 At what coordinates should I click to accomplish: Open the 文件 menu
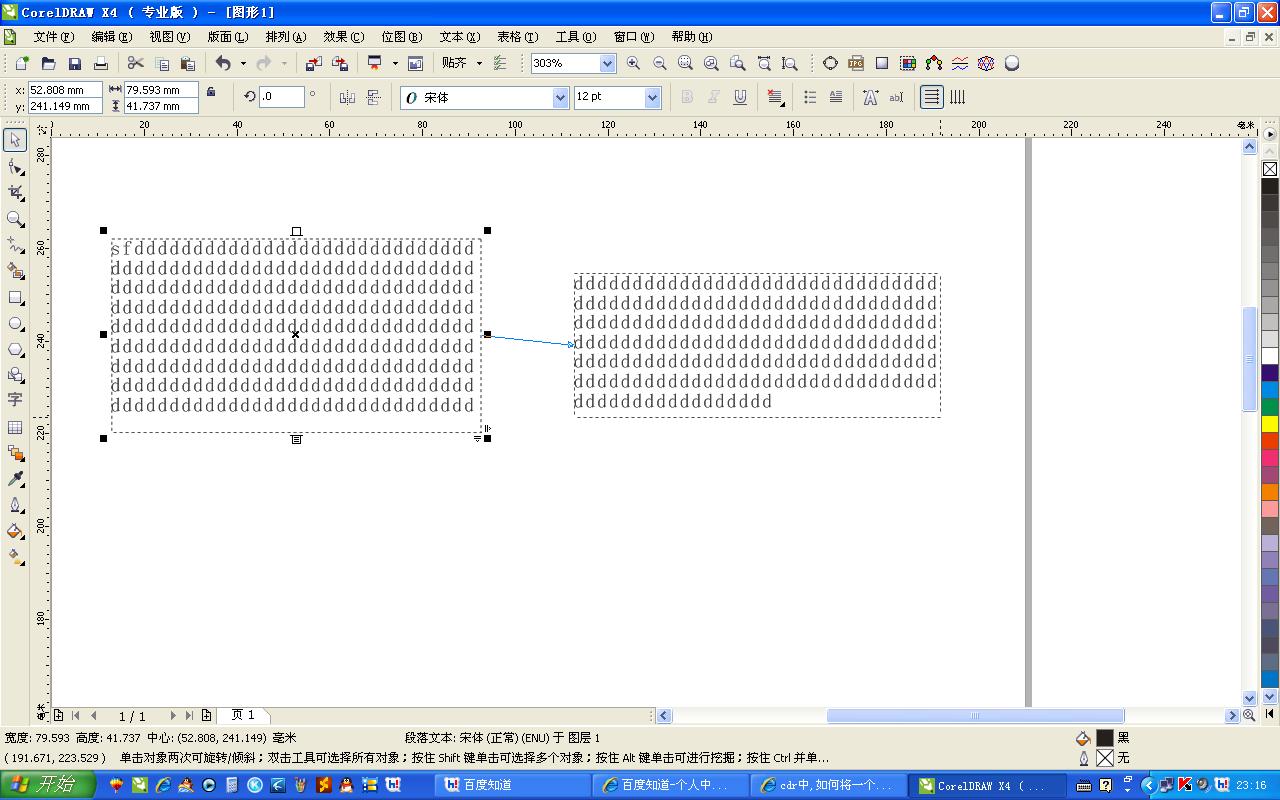[53, 37]
